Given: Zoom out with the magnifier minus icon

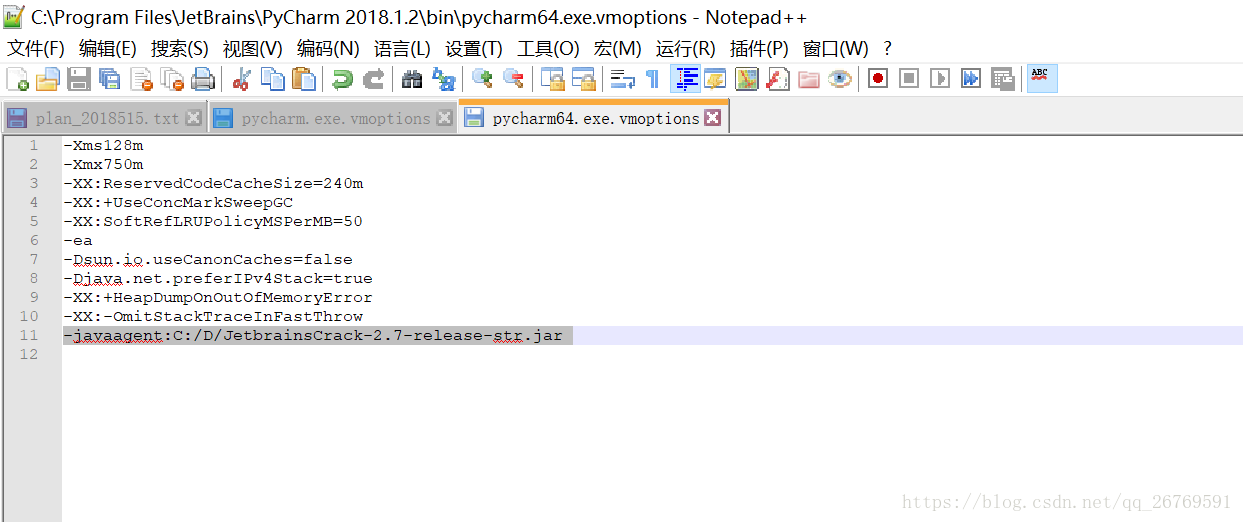Looking at the screenshot, I should pyautogui.click(x=513, y=79).
